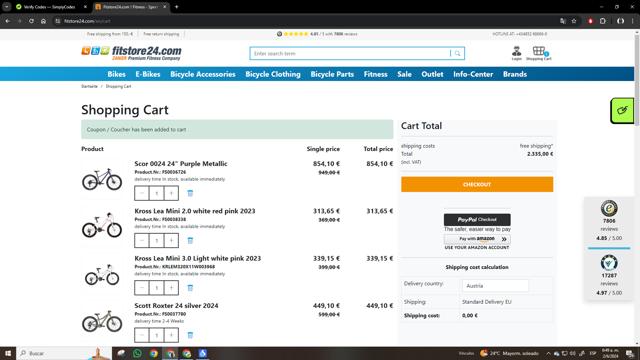
Task: Open Kross Lea Mini 2.0 white red pink link
Action: coord(195,211)
